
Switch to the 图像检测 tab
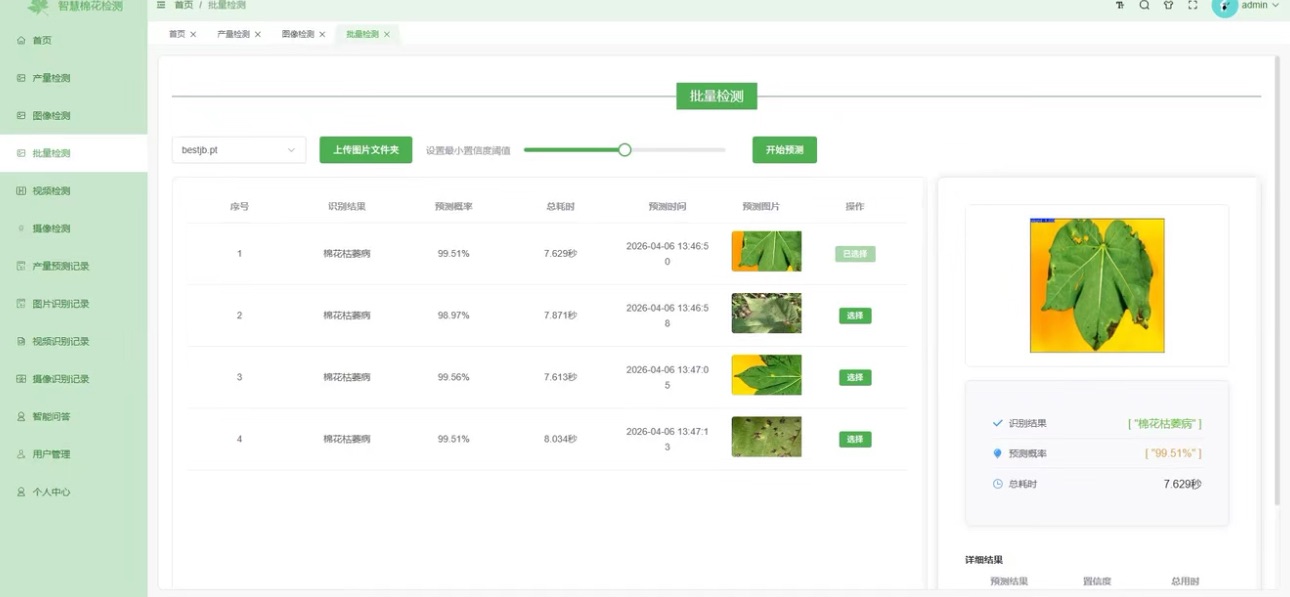298,34
